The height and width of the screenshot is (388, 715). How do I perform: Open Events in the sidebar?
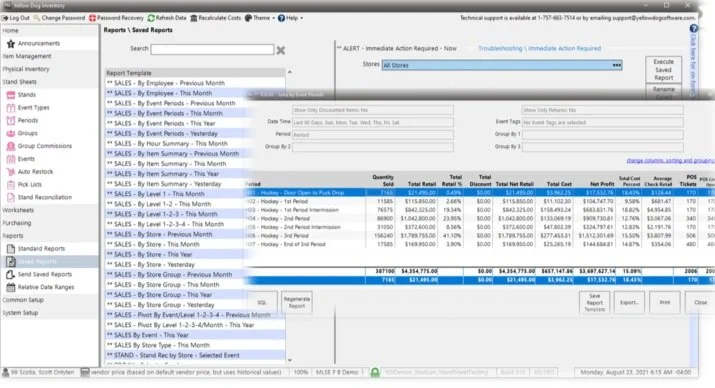[26, 159]
